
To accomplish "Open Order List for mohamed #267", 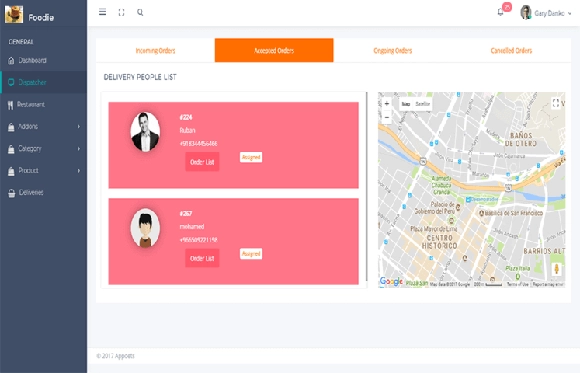I will (x=202, y=258).
